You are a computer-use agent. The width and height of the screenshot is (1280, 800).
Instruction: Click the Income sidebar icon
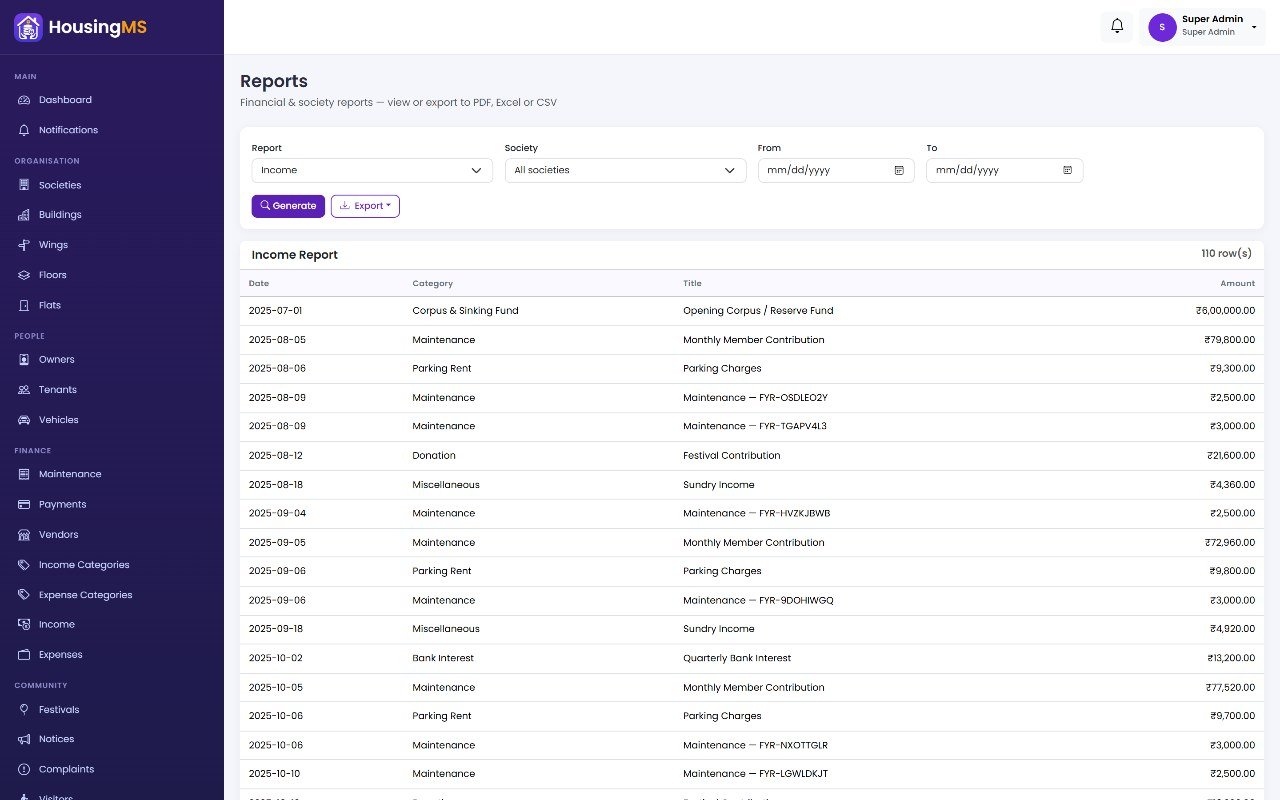(x=24, y=624)
